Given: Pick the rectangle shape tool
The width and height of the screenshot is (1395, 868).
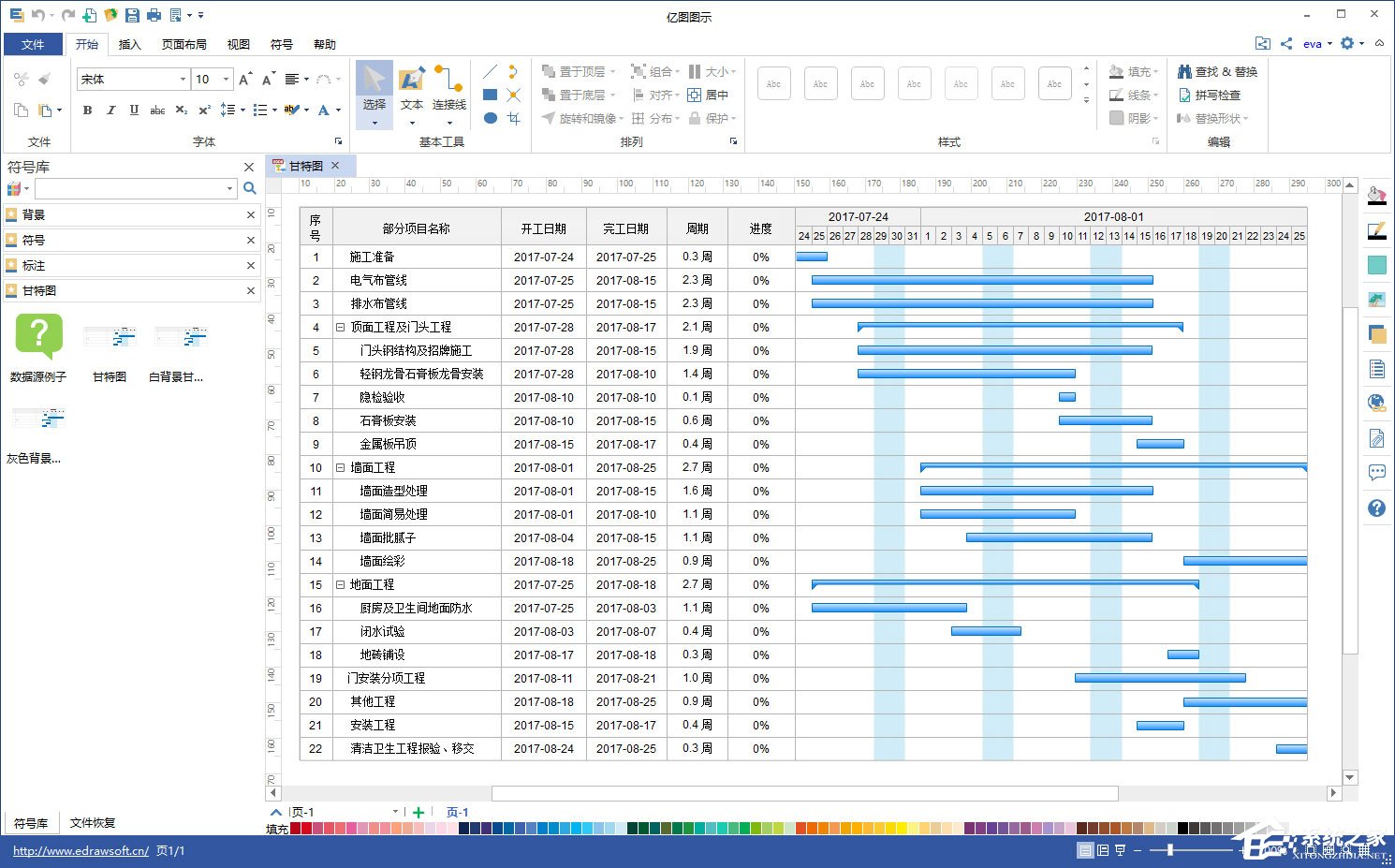Looking at the screenshot, I should (x=490, y=95).
